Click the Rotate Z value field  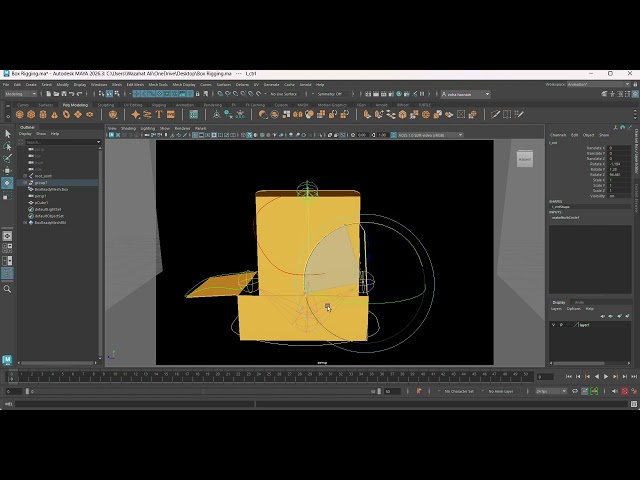coord(620,175)
